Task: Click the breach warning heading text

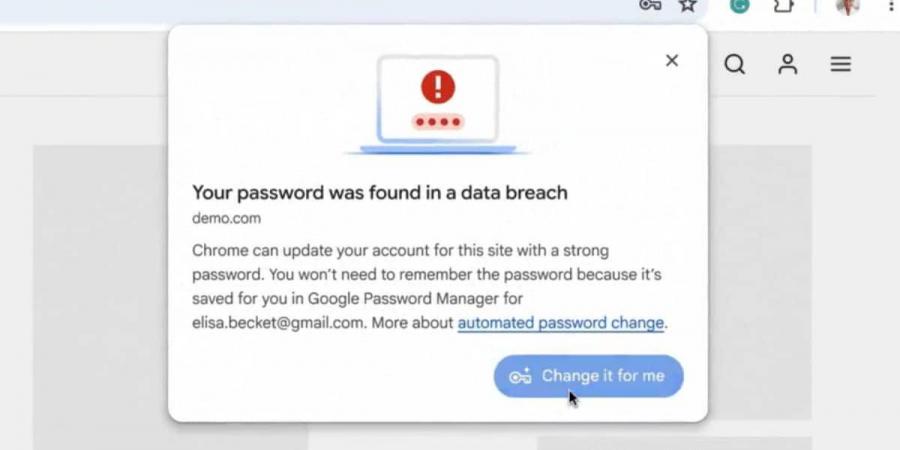Action: (380, 192)
